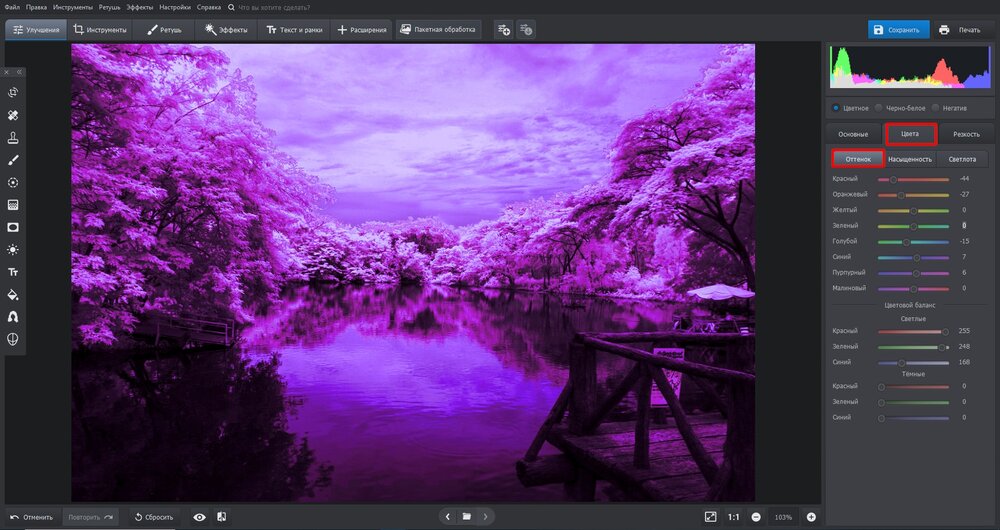1000x530 pixels.
Task: Zoom in with the plus icon
Action: coord(811,517)
